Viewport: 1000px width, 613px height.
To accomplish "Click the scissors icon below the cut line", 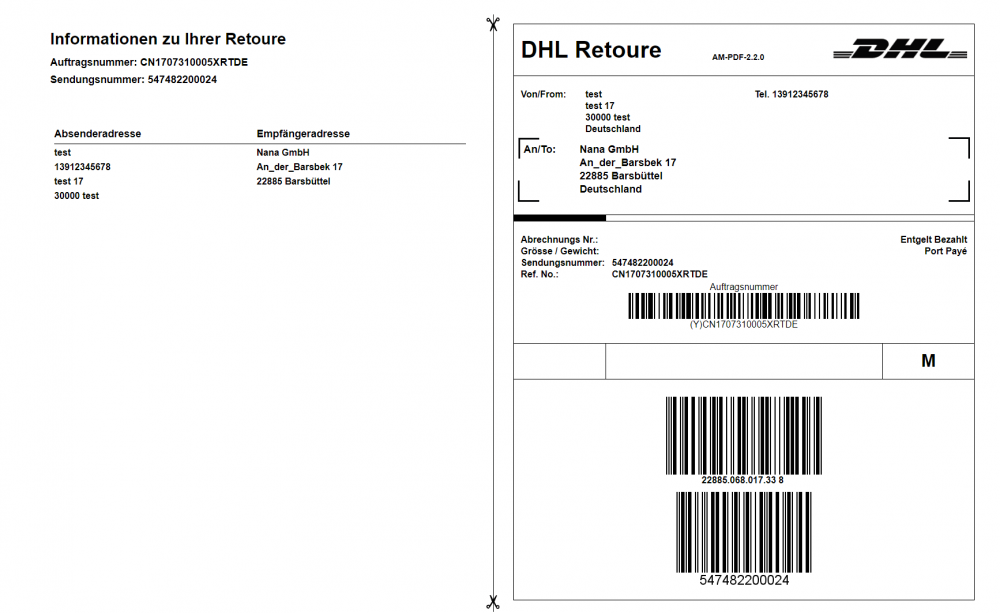I will click(492, 603).
